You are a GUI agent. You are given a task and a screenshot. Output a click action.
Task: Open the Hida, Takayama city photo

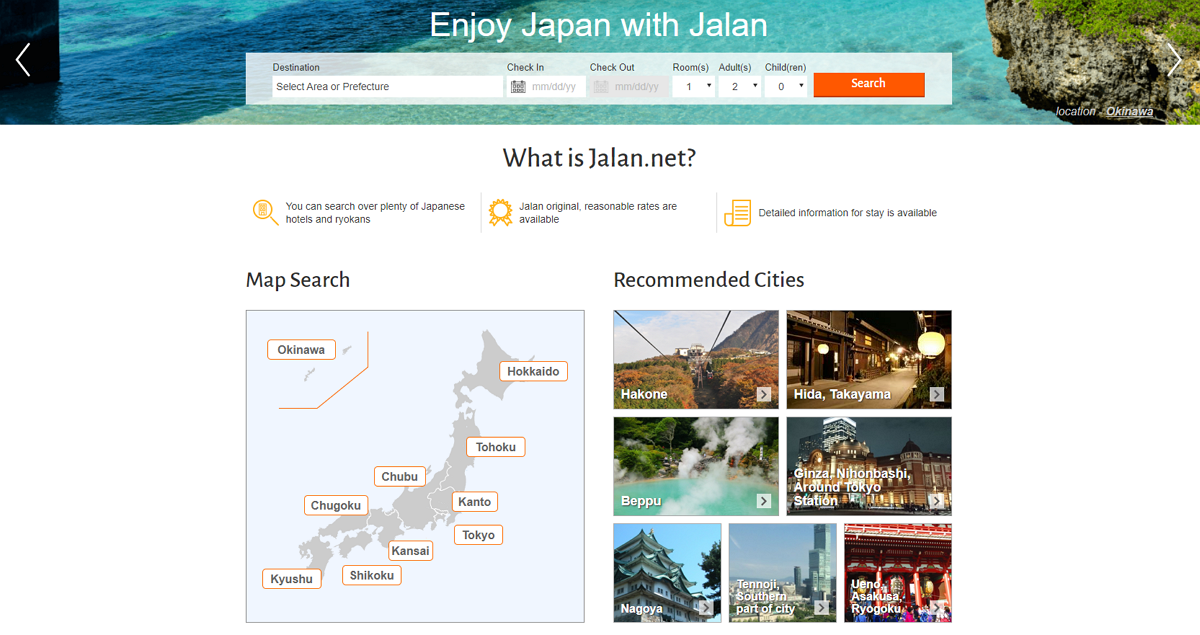(869, 360)
